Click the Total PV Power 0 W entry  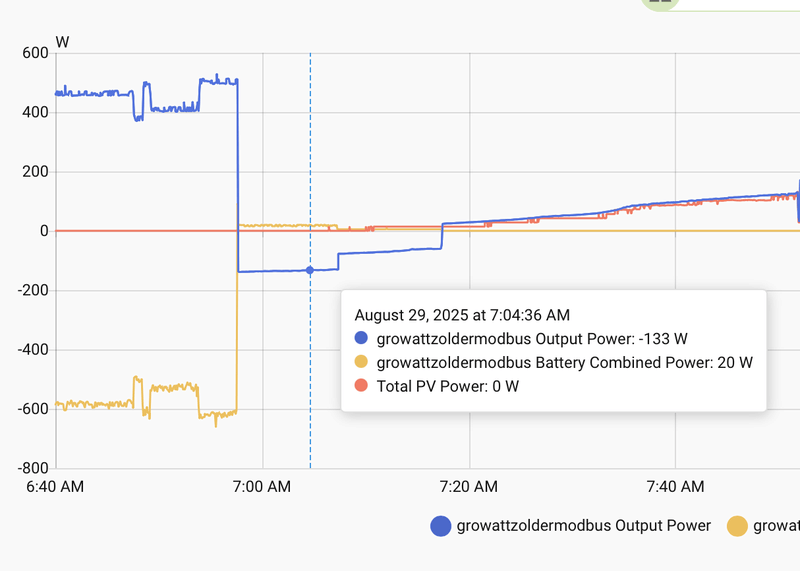pyautogui.click(x=447, y=386)
